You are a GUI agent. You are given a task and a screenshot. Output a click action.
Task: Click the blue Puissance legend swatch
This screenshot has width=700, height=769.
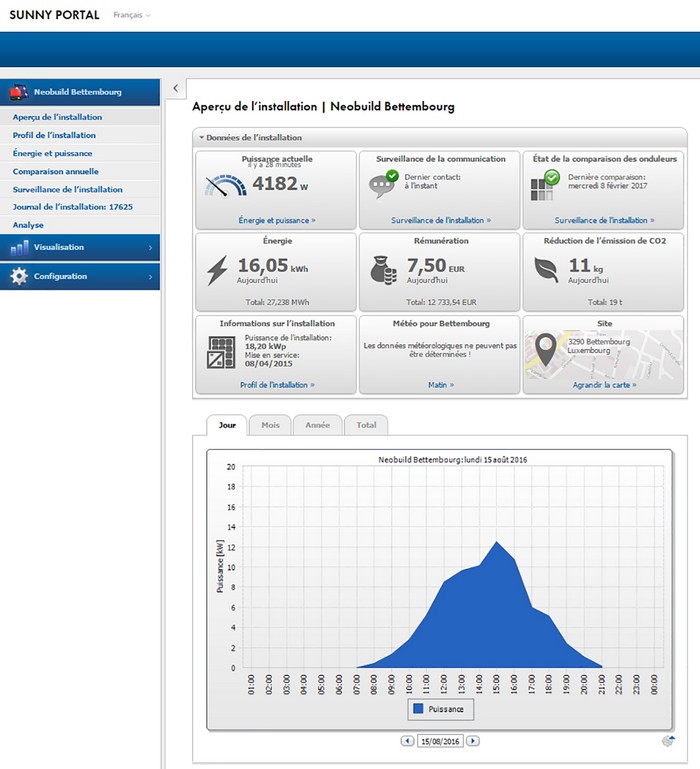click(x=418, y=709)
